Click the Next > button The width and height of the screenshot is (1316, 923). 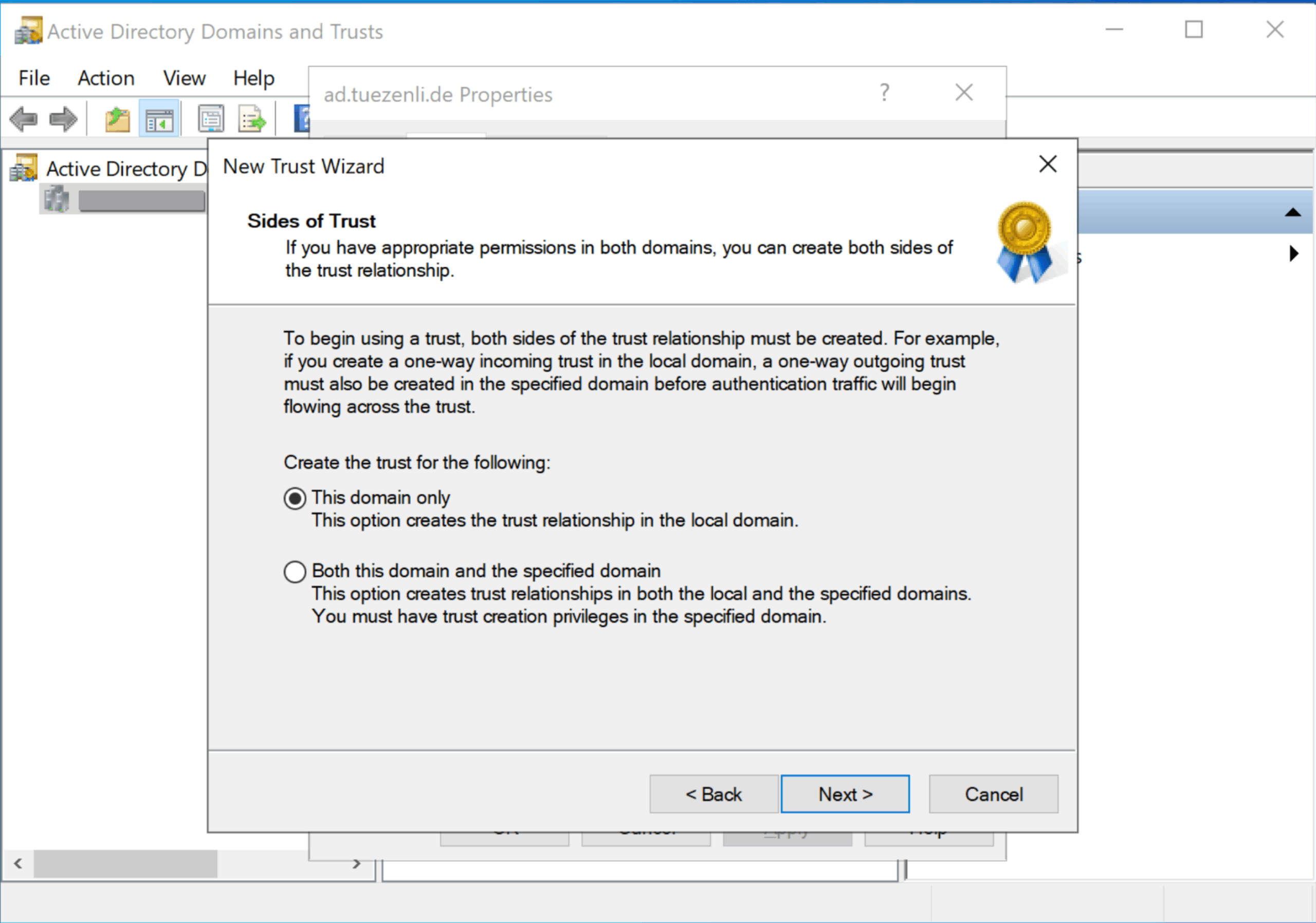click(845, 794)
